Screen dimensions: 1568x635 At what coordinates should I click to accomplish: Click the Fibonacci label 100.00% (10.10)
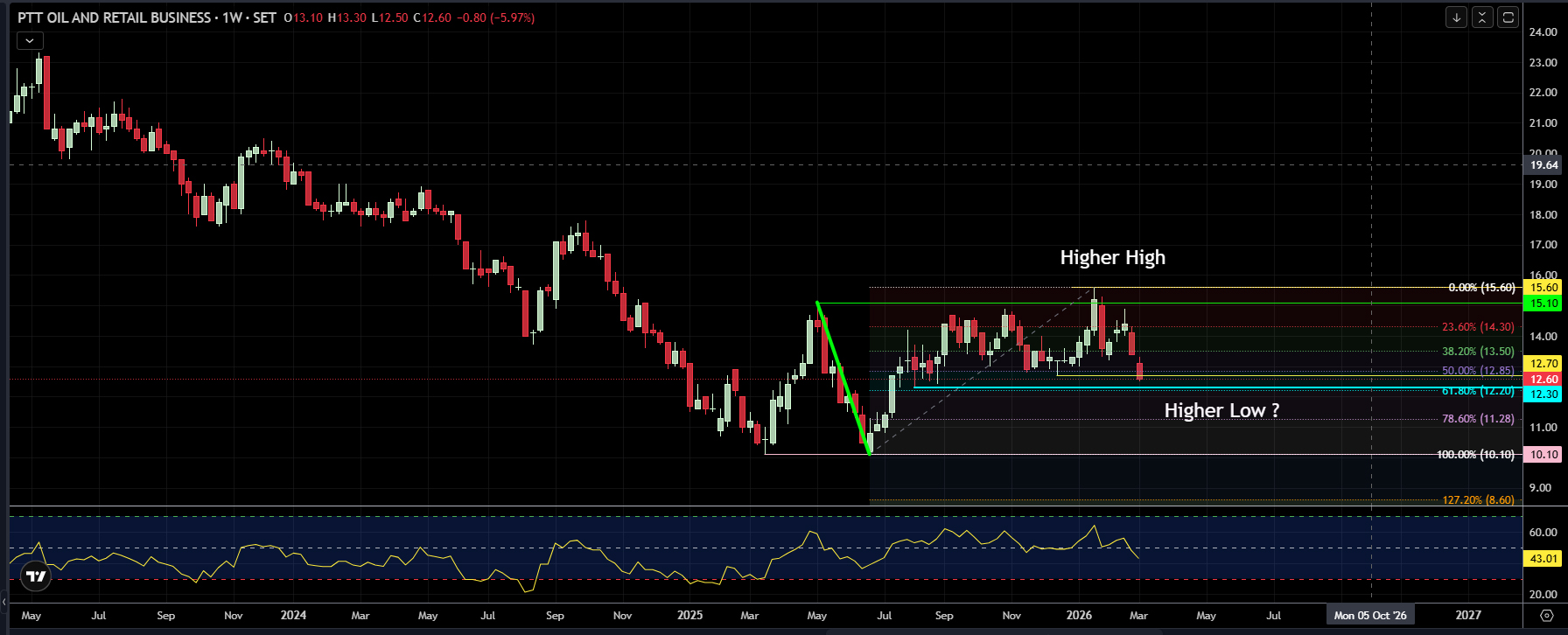[x=1475, y=455]
